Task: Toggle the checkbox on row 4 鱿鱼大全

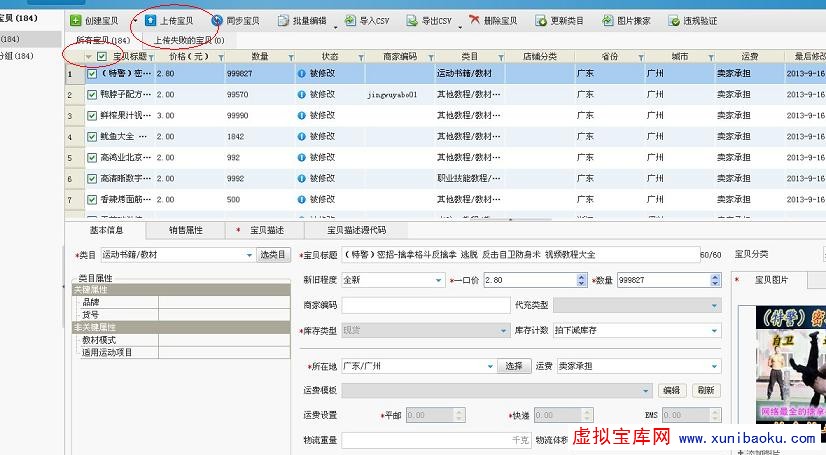Action: pos(92,136)
